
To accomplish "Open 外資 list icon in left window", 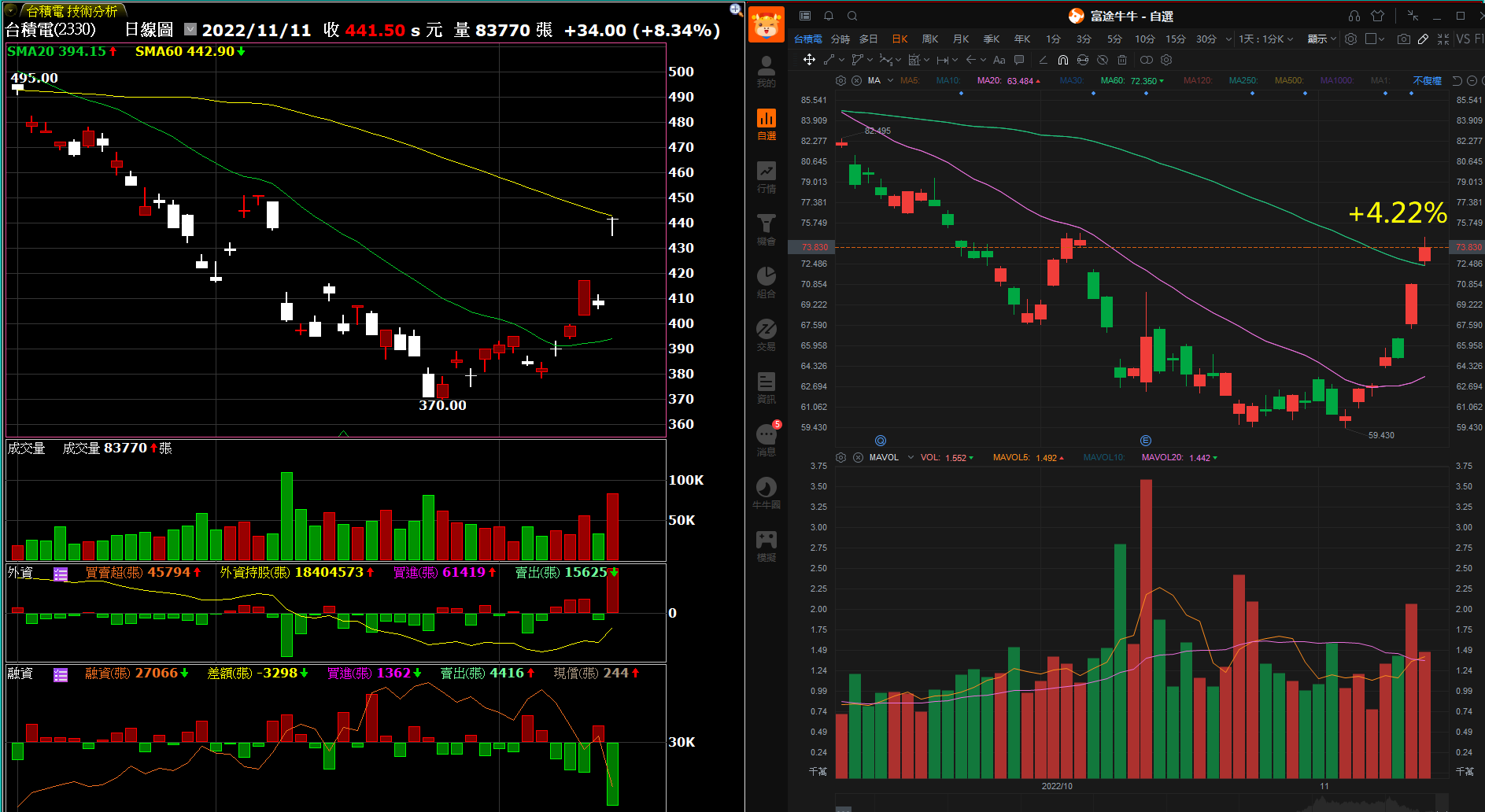I will coord(61,574).
